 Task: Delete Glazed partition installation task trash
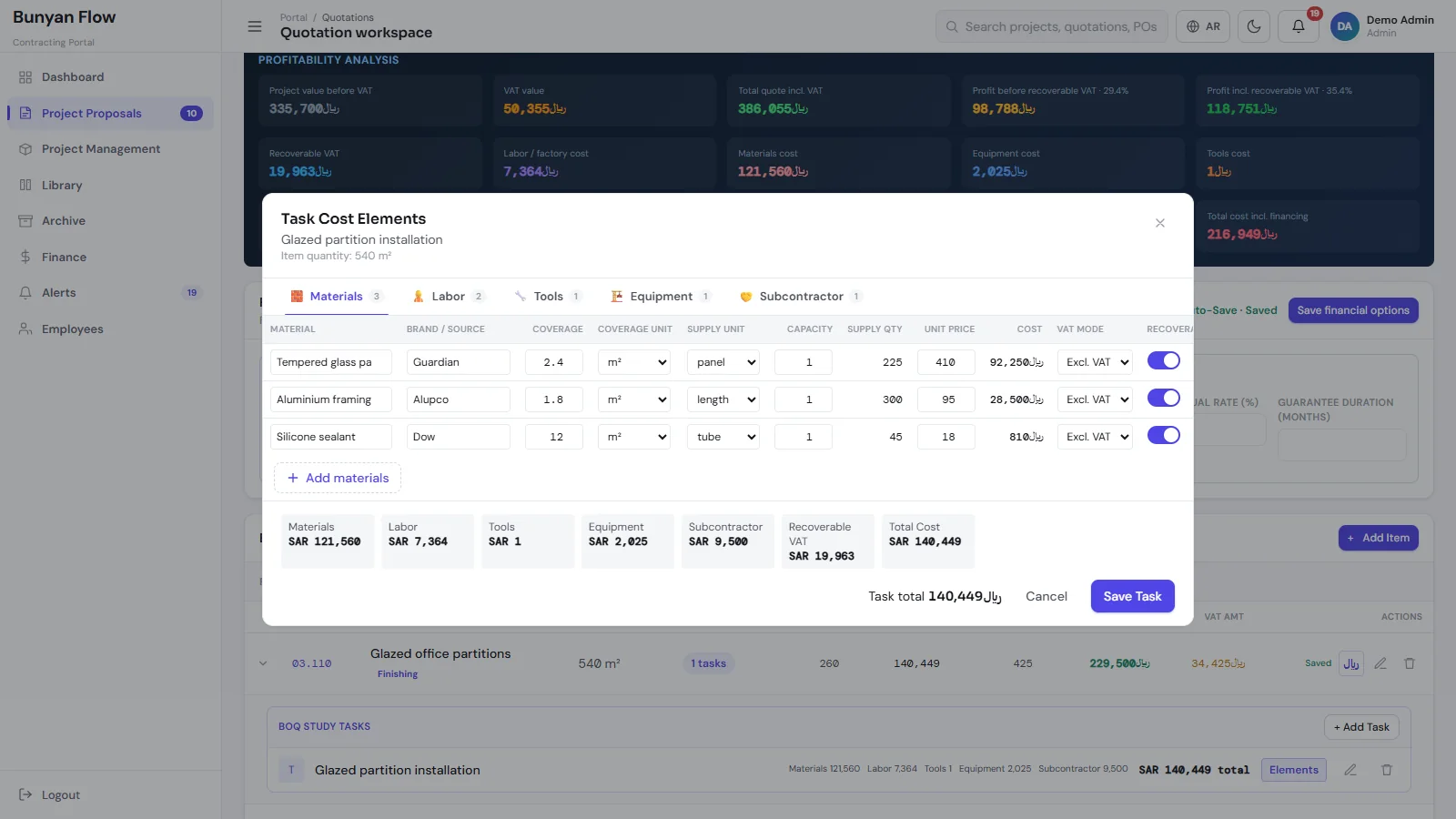[1387, 770]
